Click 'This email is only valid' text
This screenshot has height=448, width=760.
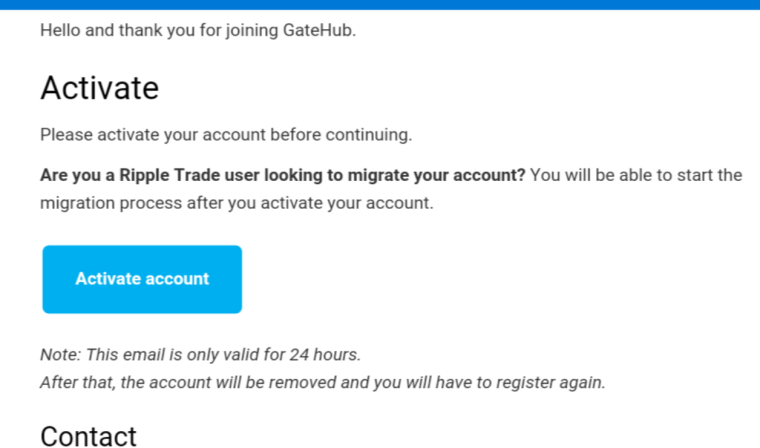point(170,355)
